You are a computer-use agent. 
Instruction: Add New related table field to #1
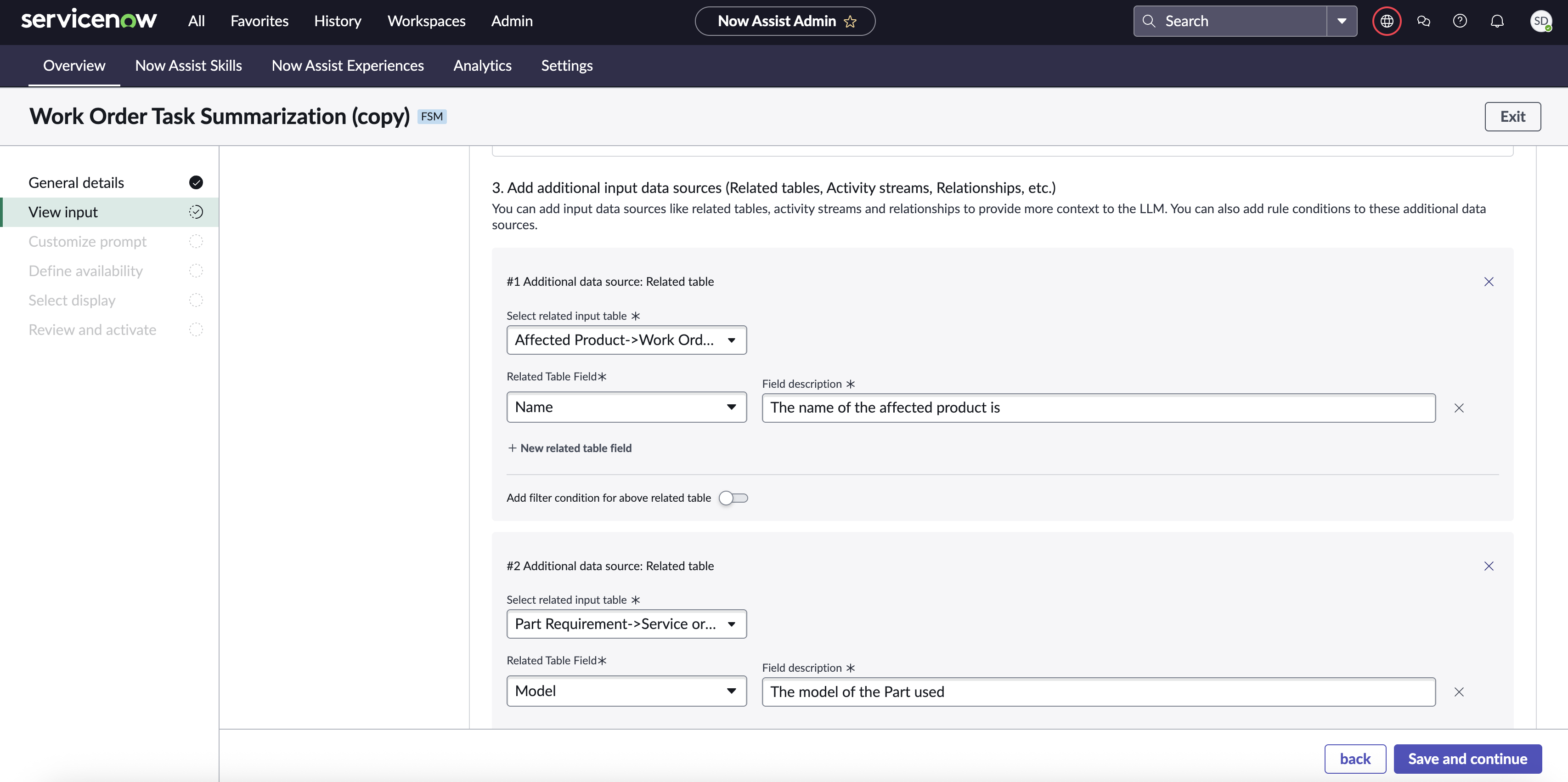coord(569,448)
